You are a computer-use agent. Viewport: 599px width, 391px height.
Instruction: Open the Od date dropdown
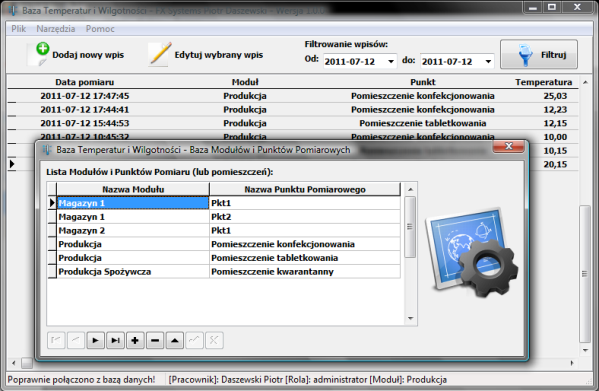[x=391, y=61]
